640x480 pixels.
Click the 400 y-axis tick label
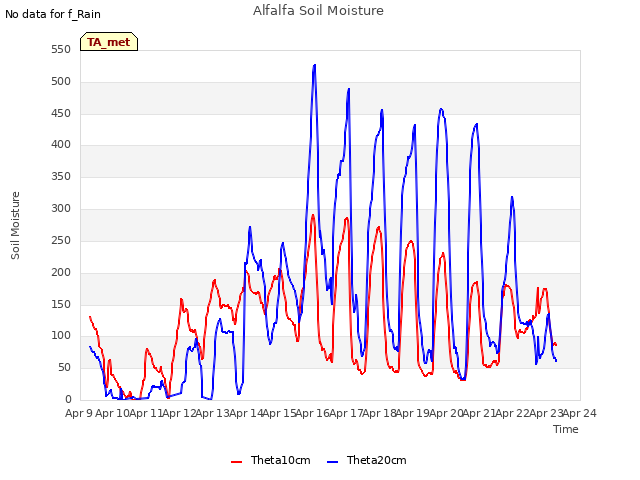(x=61, y=144)
